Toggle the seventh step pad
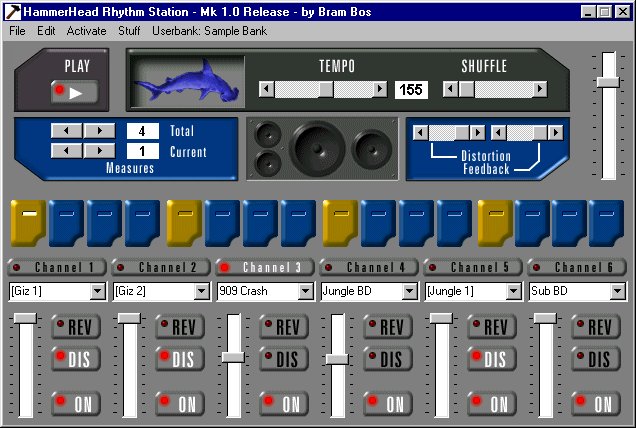The image size is (636, 428). pyautogui.click(x=260, y=223)
